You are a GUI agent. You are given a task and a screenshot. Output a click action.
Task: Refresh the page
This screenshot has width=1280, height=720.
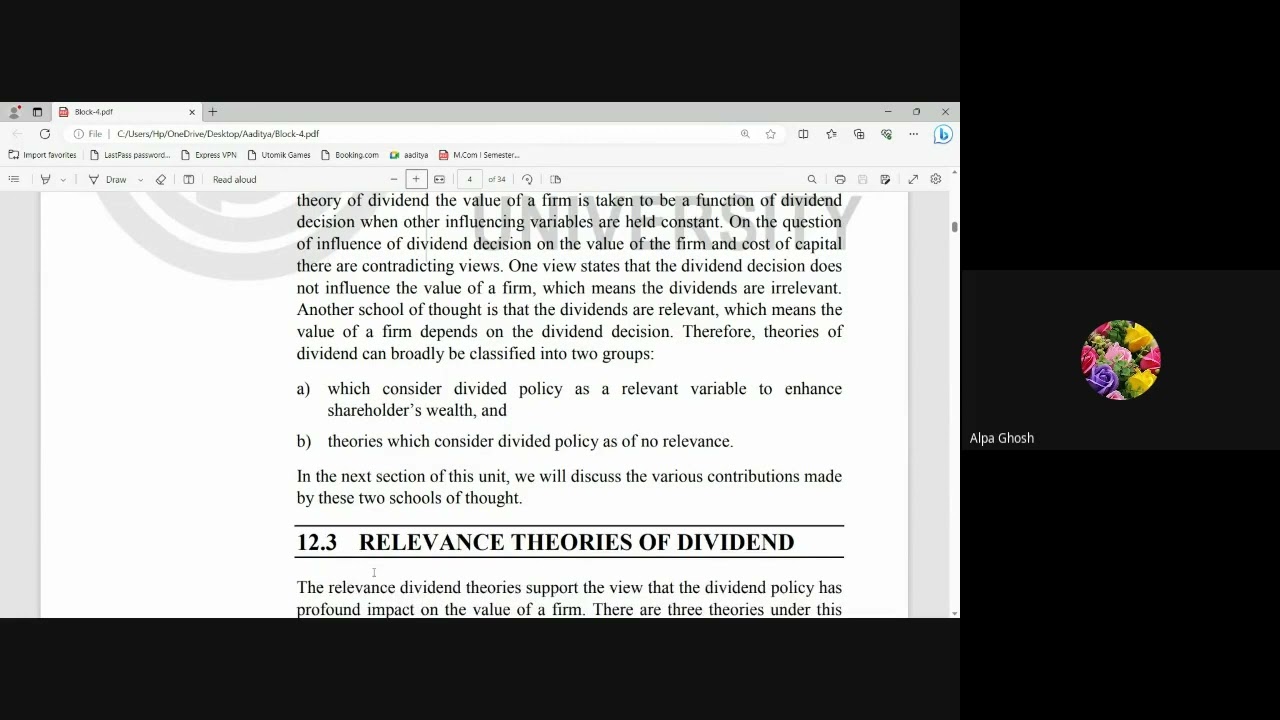[45, 134]
